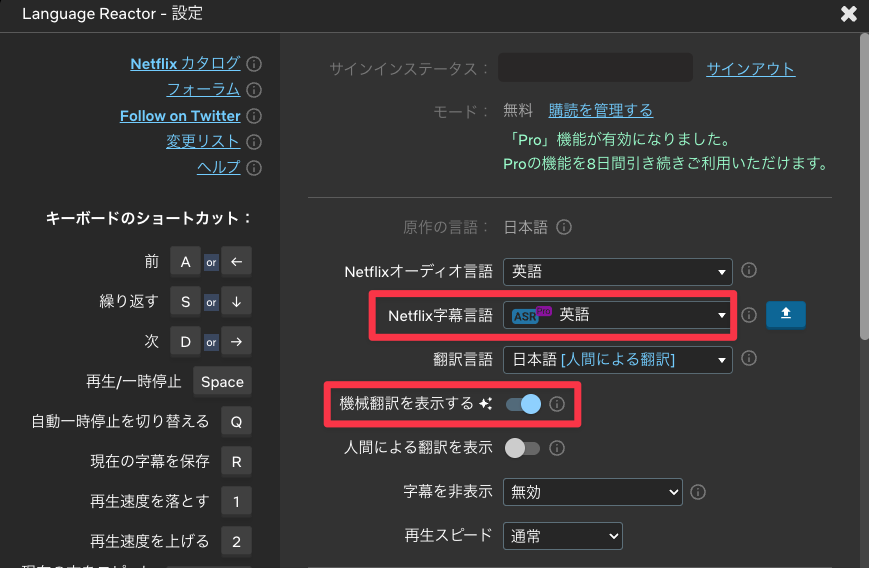Open the 変更リスト link

[203, 141]
